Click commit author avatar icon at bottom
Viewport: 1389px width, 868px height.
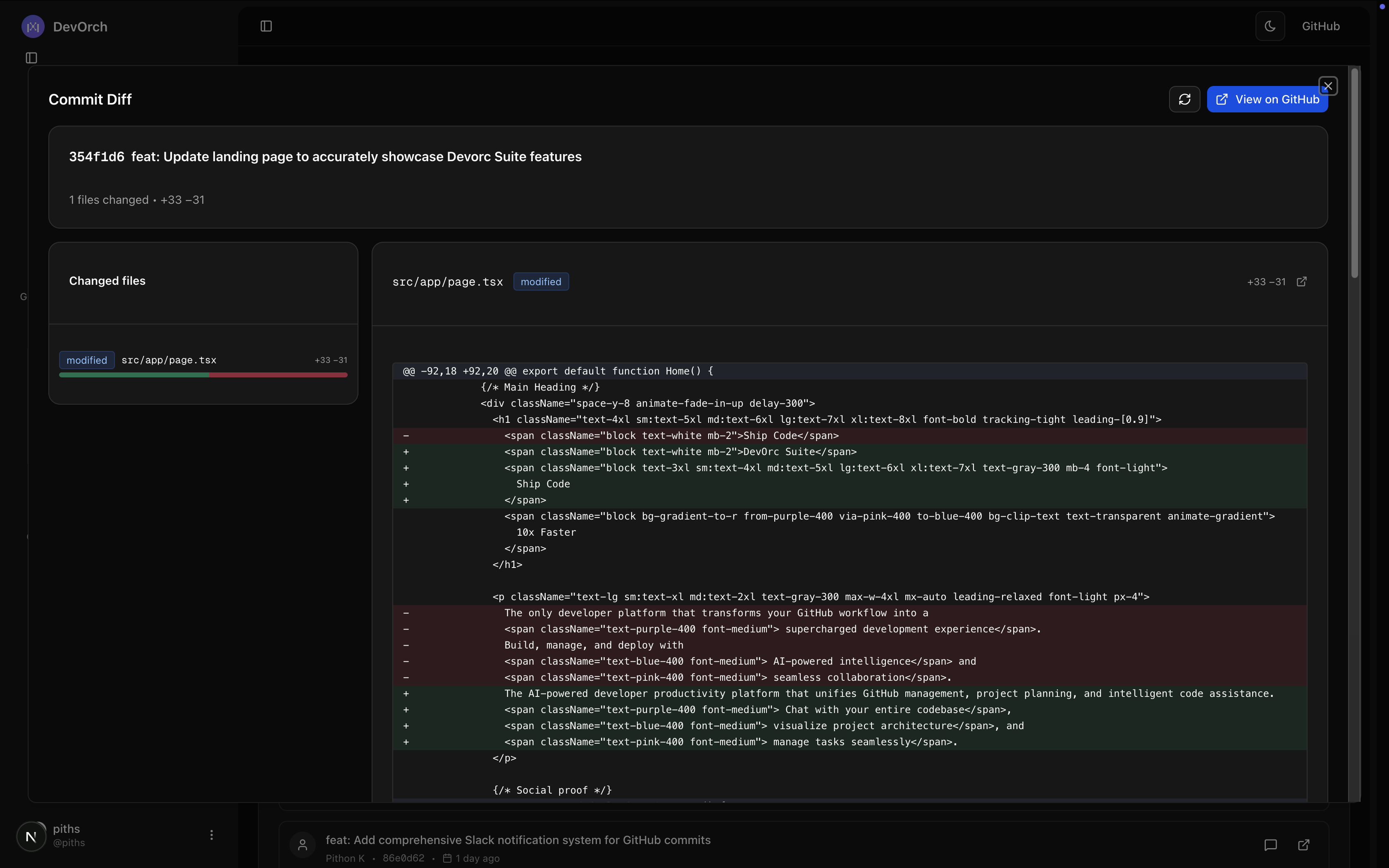(303, 844)
